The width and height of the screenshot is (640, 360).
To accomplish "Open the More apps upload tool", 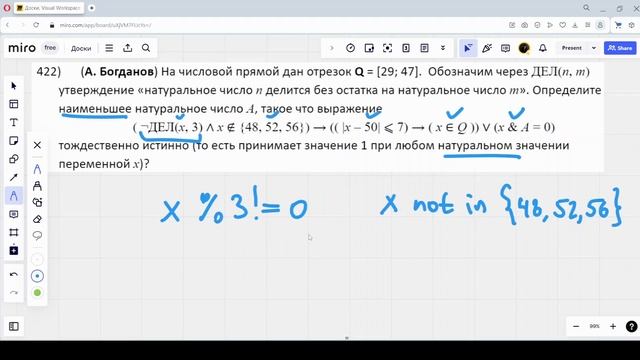I will click(x=13, y=250).
